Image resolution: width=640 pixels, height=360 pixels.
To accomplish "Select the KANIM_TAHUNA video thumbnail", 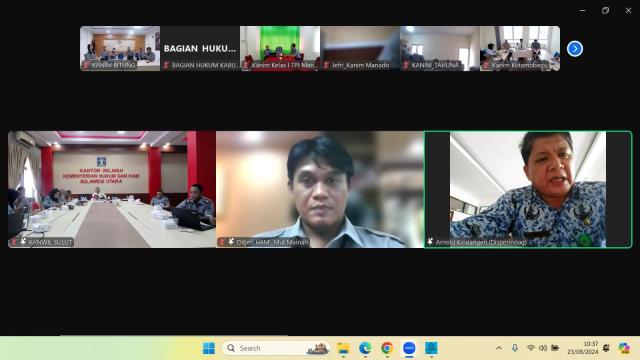I will coord(440,48).
